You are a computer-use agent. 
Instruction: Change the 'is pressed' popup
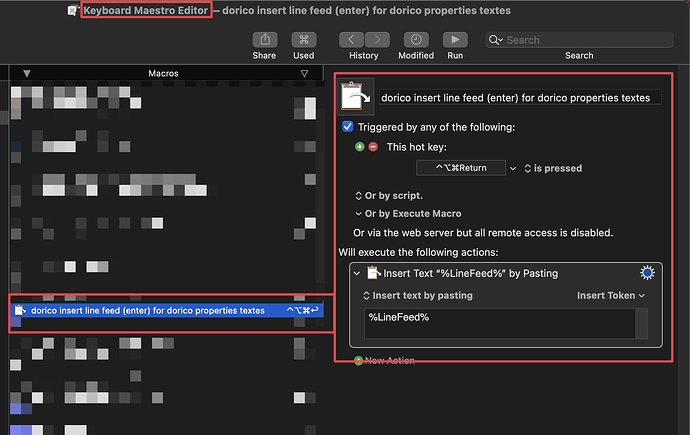pyautogui.click(x=554, y=168)
